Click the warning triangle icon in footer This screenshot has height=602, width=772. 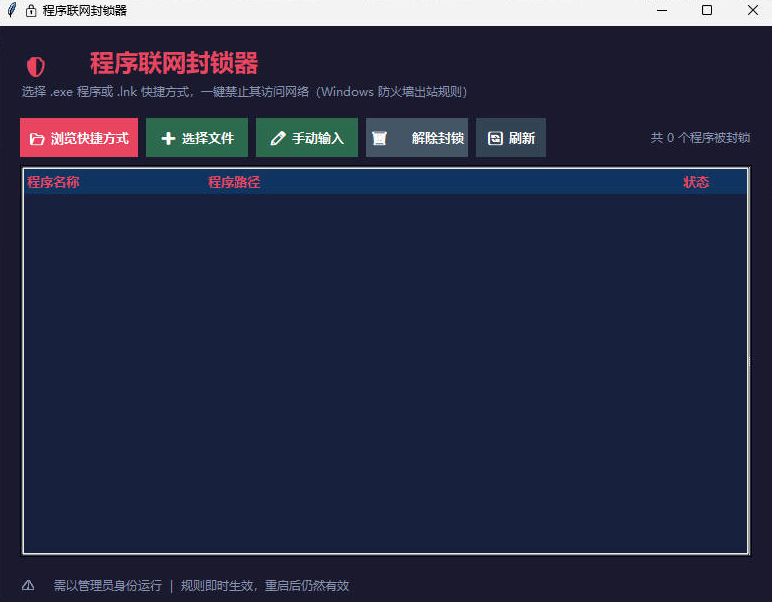[x=28, y=585]
